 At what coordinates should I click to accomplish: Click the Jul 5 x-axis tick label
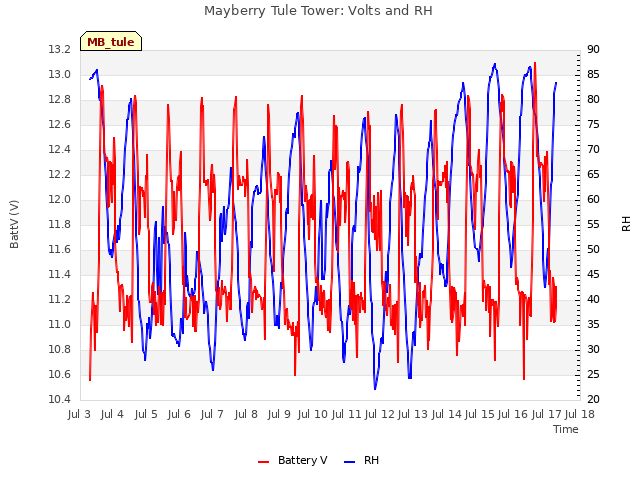pos(146,414)
